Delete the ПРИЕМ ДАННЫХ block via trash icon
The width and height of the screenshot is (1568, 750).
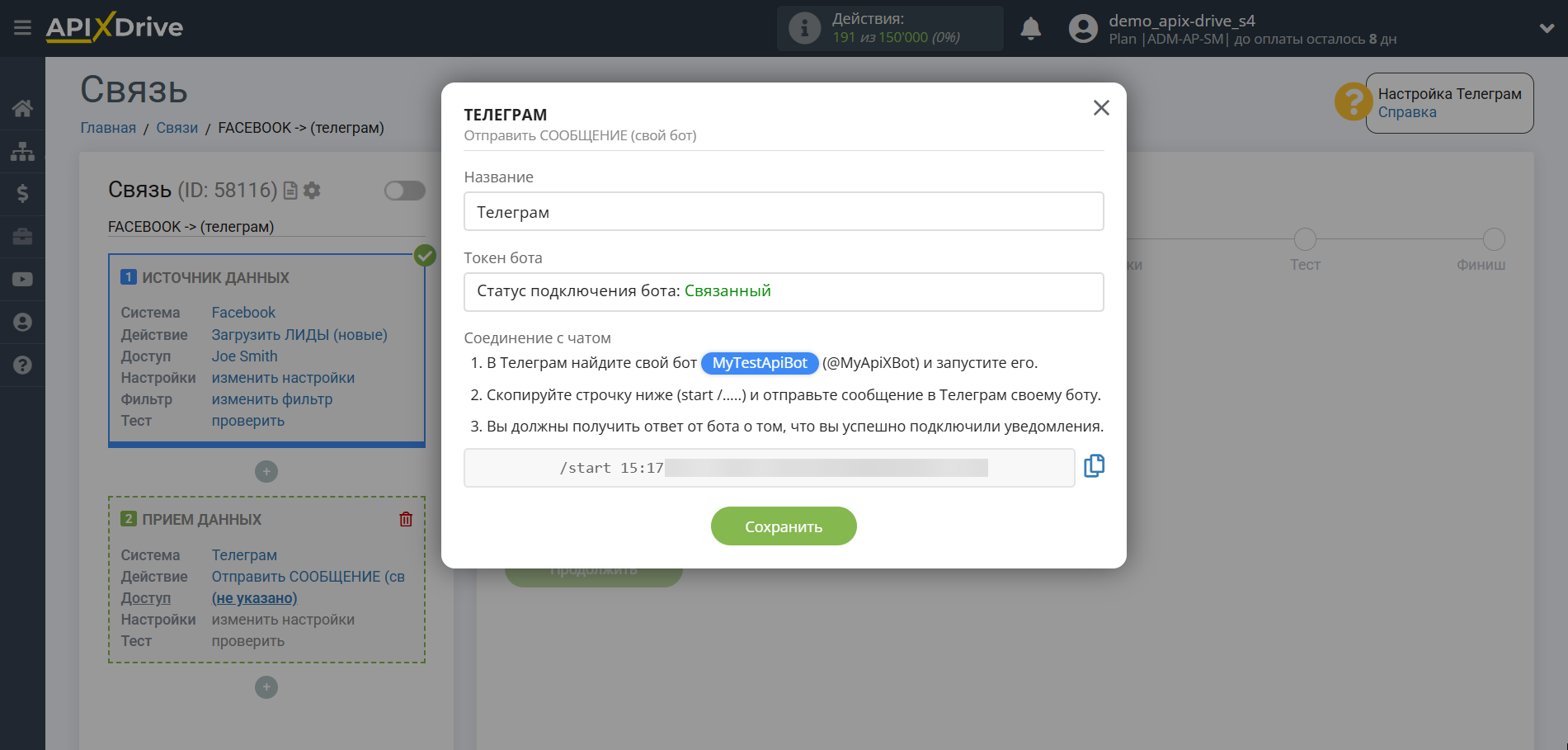click(x=406, y=519)
